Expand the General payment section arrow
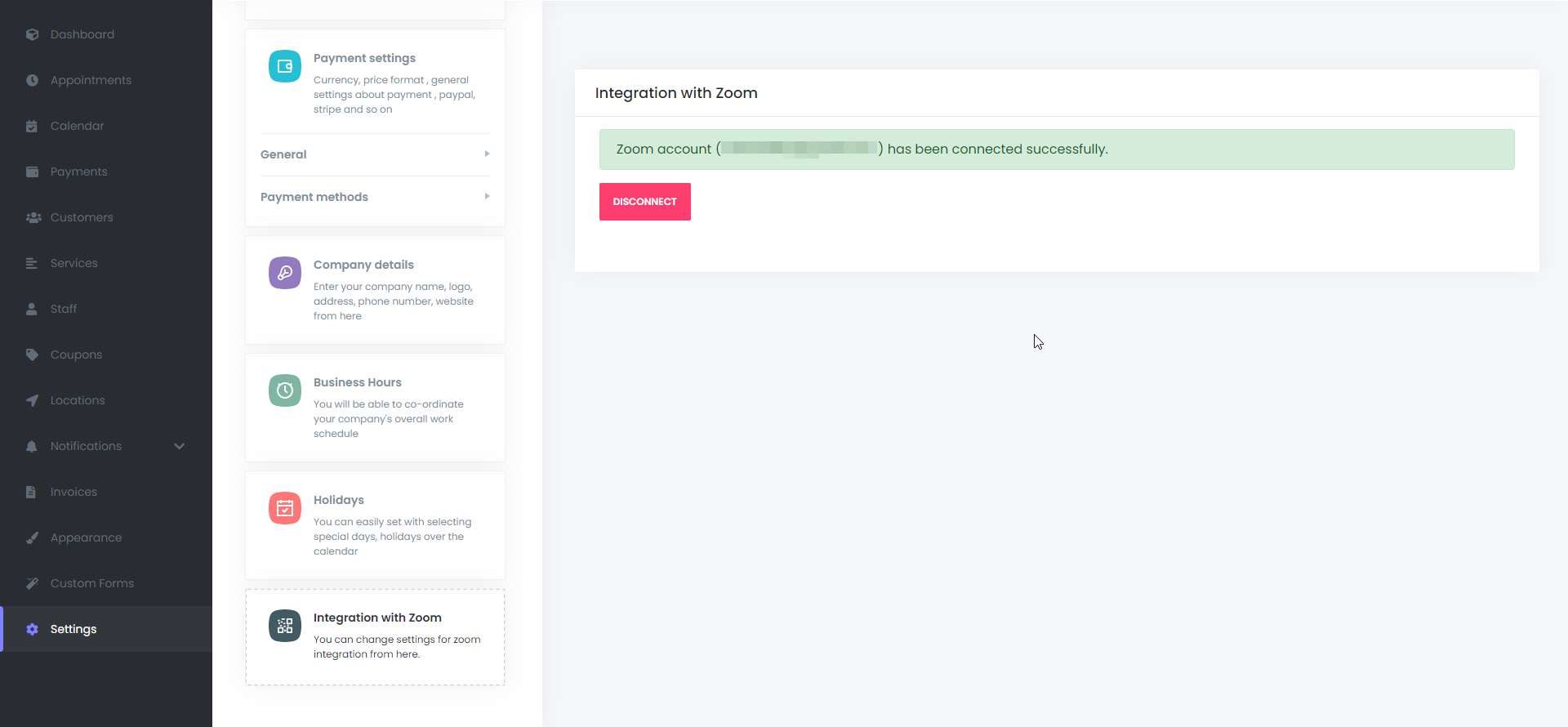1568x727 pixels. tap(487, 154)
